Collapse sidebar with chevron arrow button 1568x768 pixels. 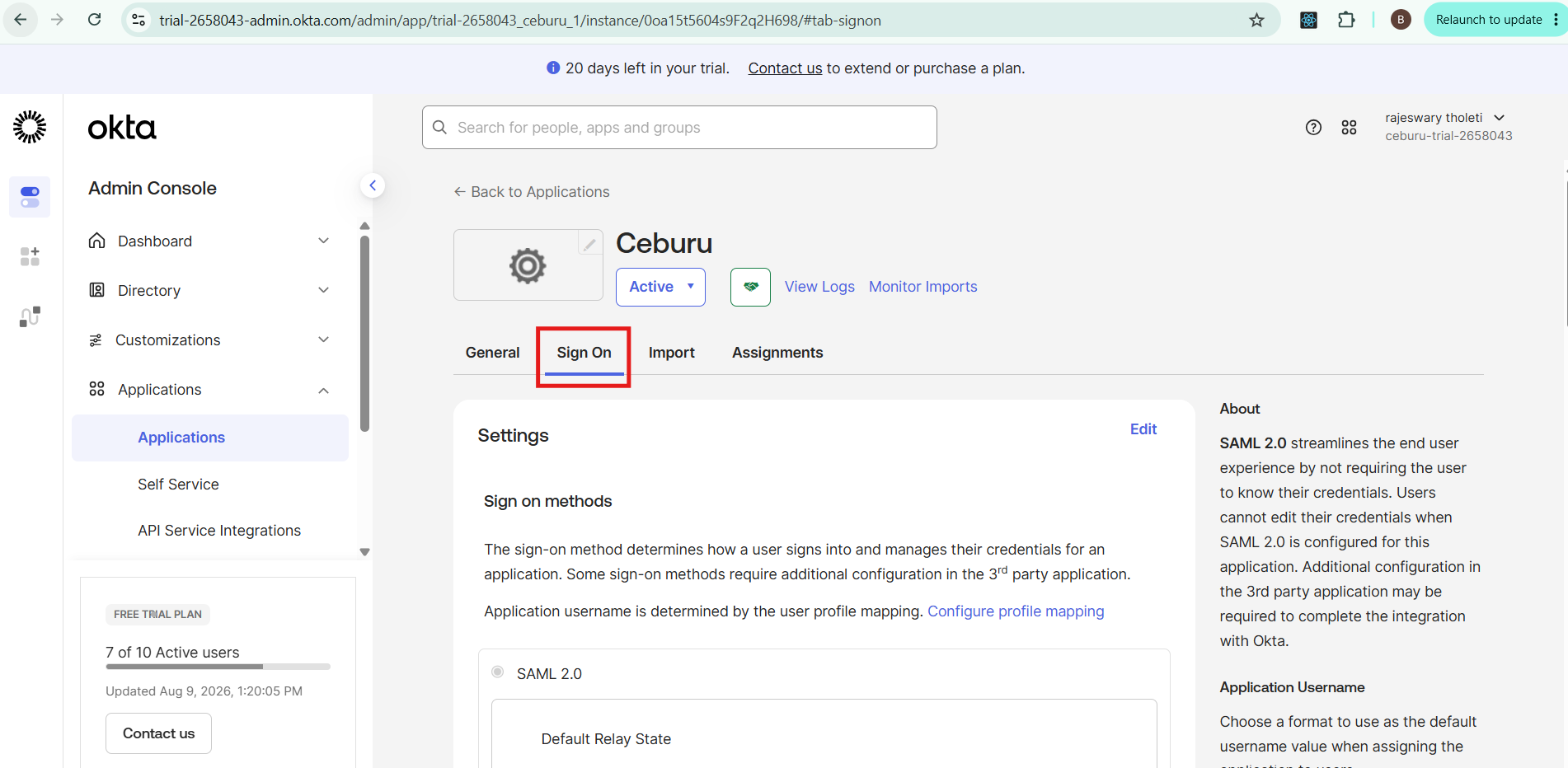(x=373, y=185)
